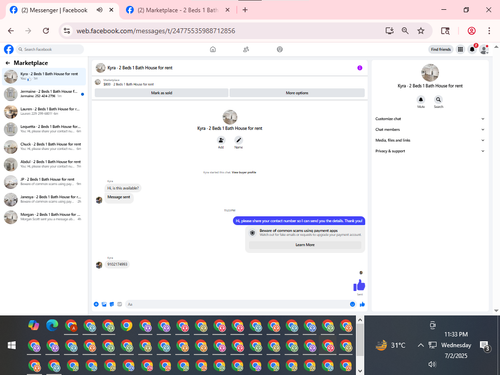Image resolution: width=500 pixels, height=375 pixels.
Task: Show hidden system tray icons chevron
Action: (x=421, y=345)
